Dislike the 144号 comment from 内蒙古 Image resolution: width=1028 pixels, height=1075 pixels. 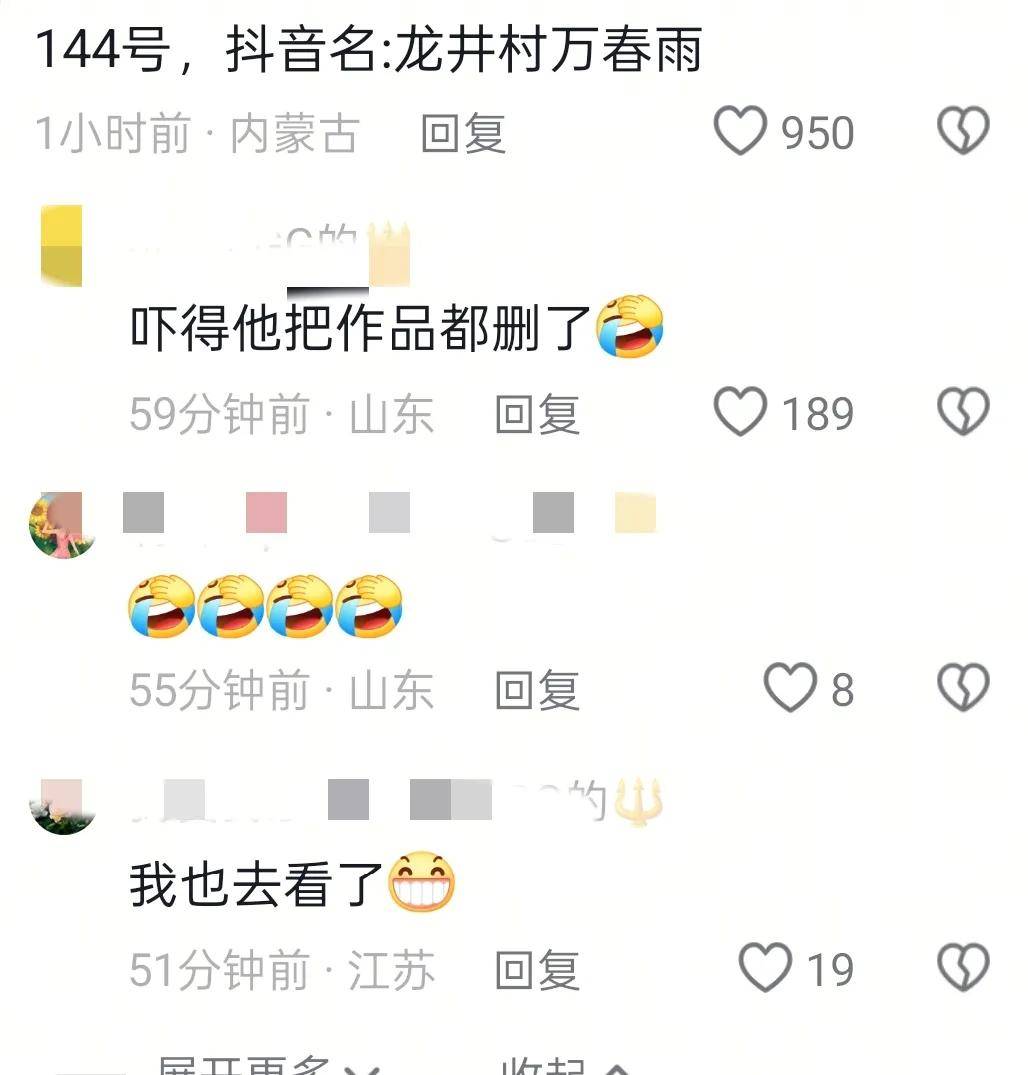tap(964, 130)
